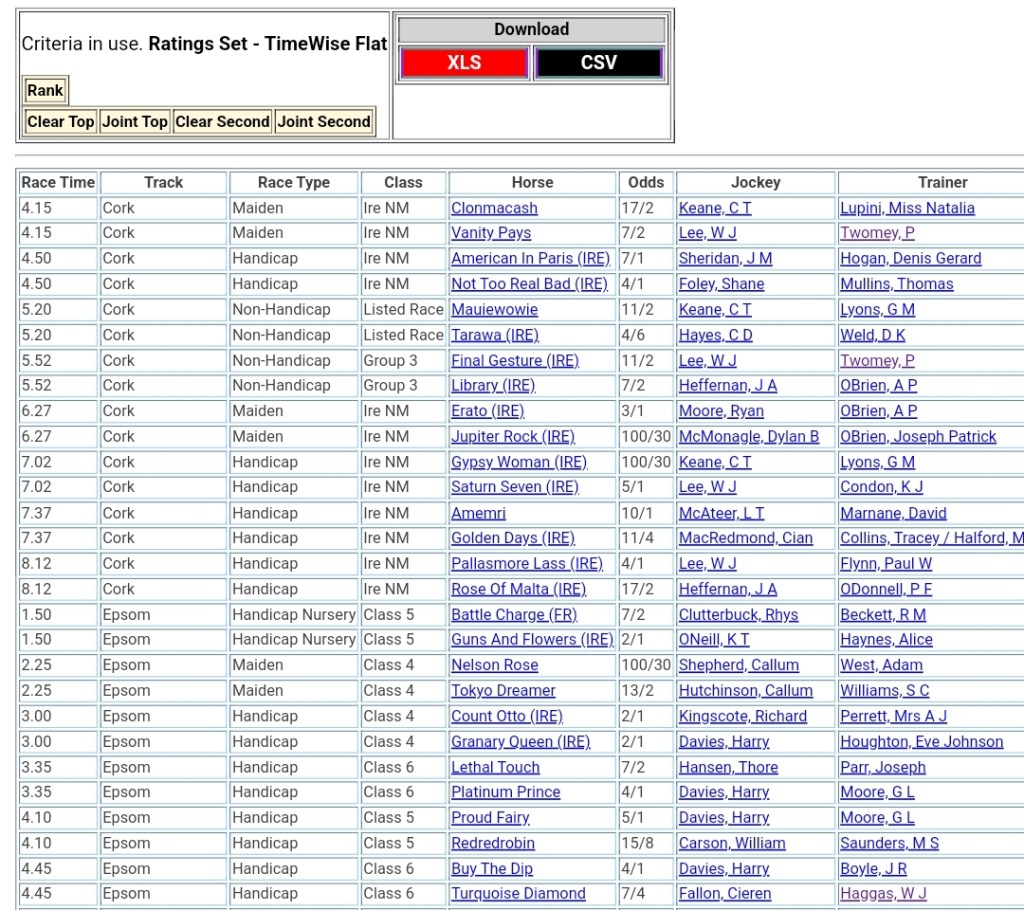View jockey Fallon, Cieren page
This screenshot has width=1024, height=910.
(x=727, y=894)
